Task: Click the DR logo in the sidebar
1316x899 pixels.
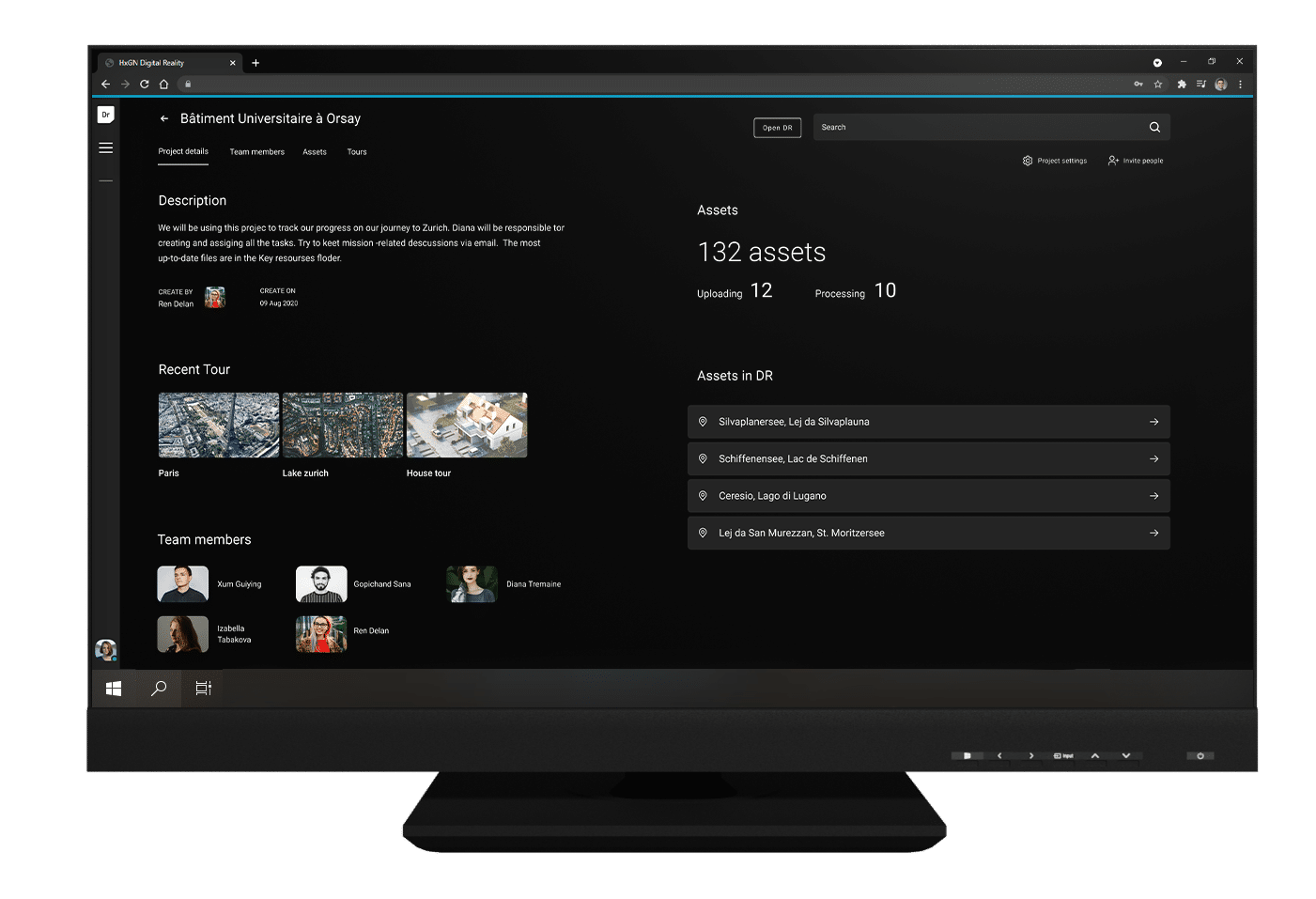Action: (106, 115)
